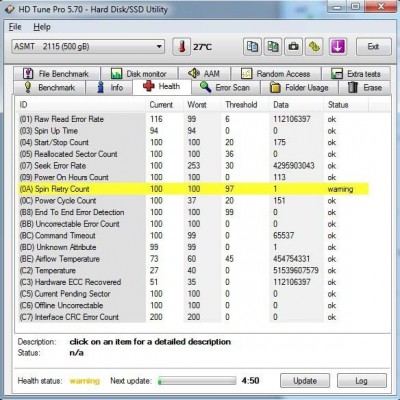This screenshot has height=400, width=400.
Task: Click the Update button
Action: point(305,381)
